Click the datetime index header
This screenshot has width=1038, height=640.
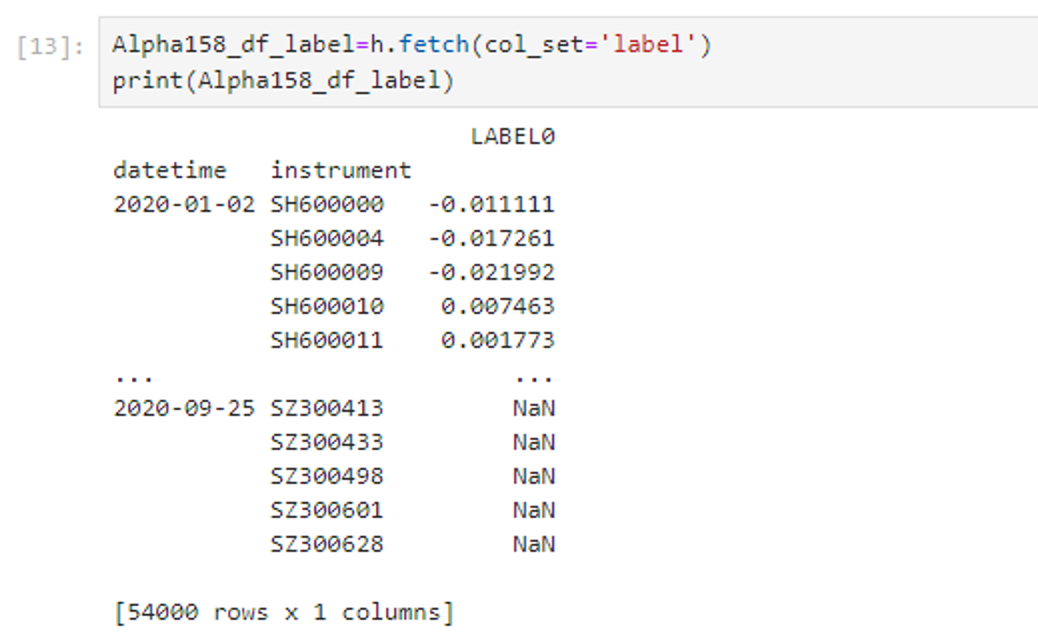(170, 170)
